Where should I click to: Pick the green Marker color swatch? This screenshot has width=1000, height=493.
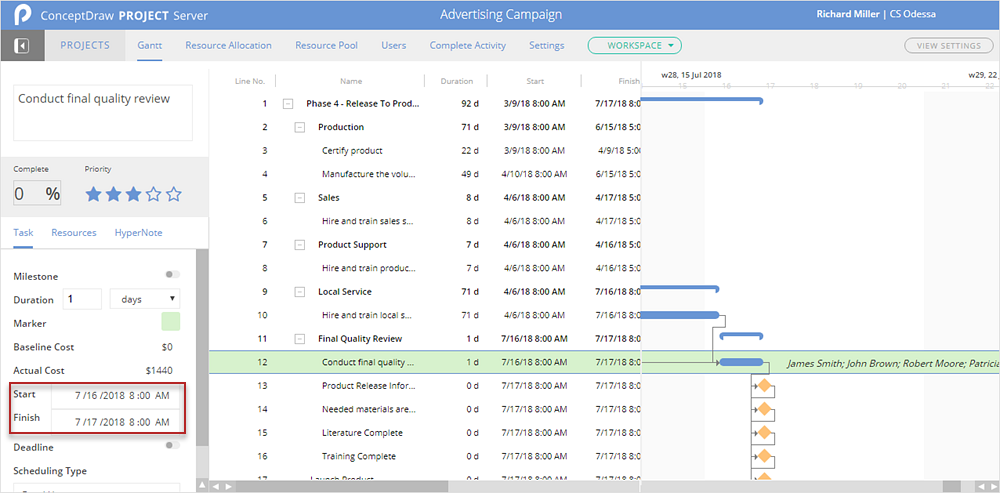[x=171, y=323]
